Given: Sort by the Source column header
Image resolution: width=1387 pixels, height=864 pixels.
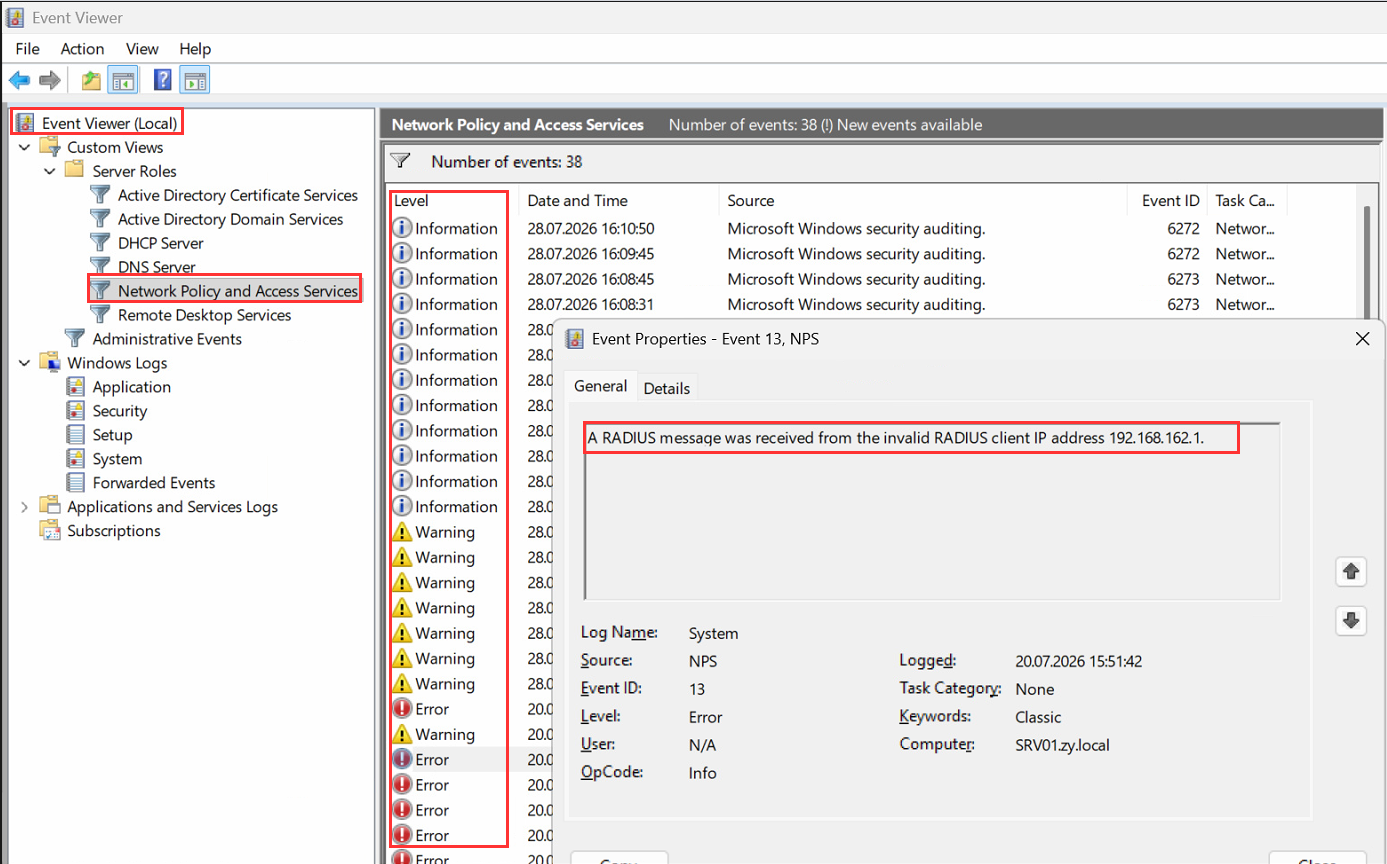Looking at the screenshot, I should coord(923,201).
